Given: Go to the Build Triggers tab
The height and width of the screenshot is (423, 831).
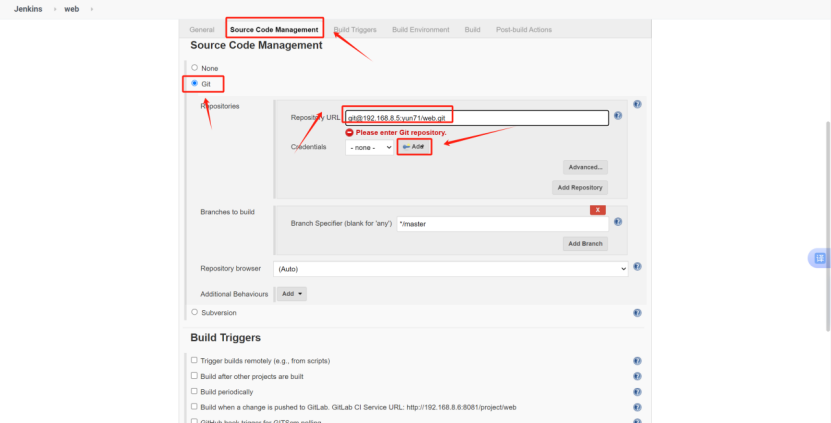Looking at the screenshot, I should pos(355,30).
